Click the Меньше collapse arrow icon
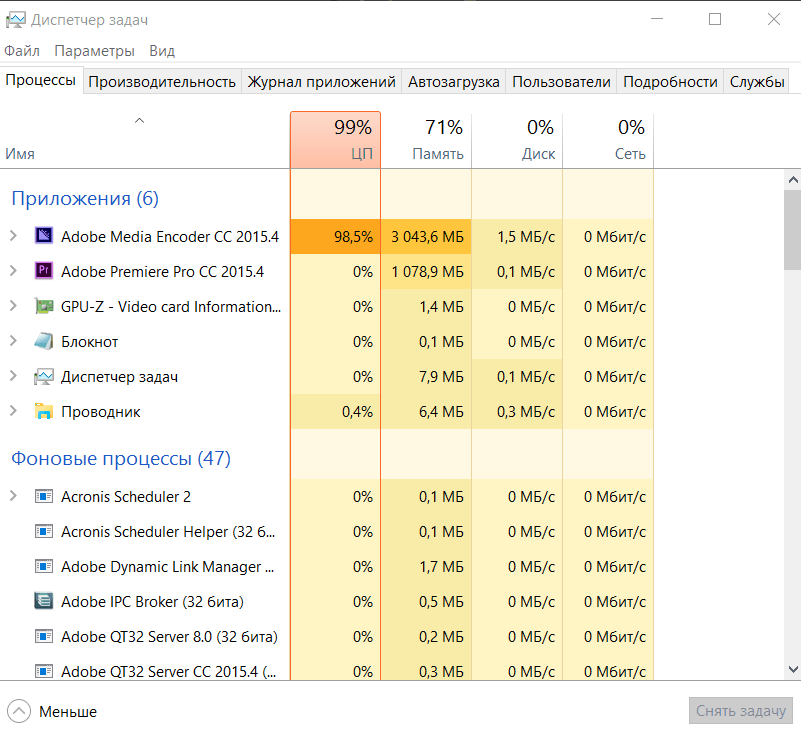The height and width of the screenshot is (738, 801). click(x=19, y=711)
